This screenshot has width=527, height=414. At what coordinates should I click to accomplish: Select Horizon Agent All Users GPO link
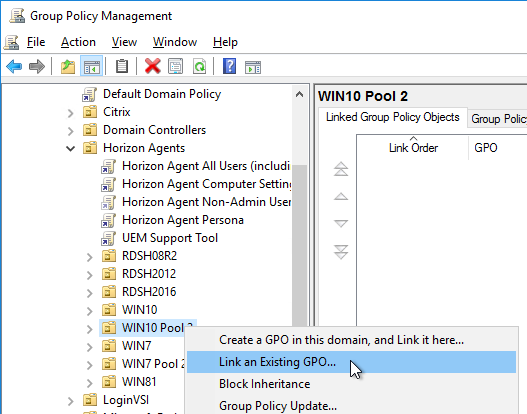tap(206, 166)
